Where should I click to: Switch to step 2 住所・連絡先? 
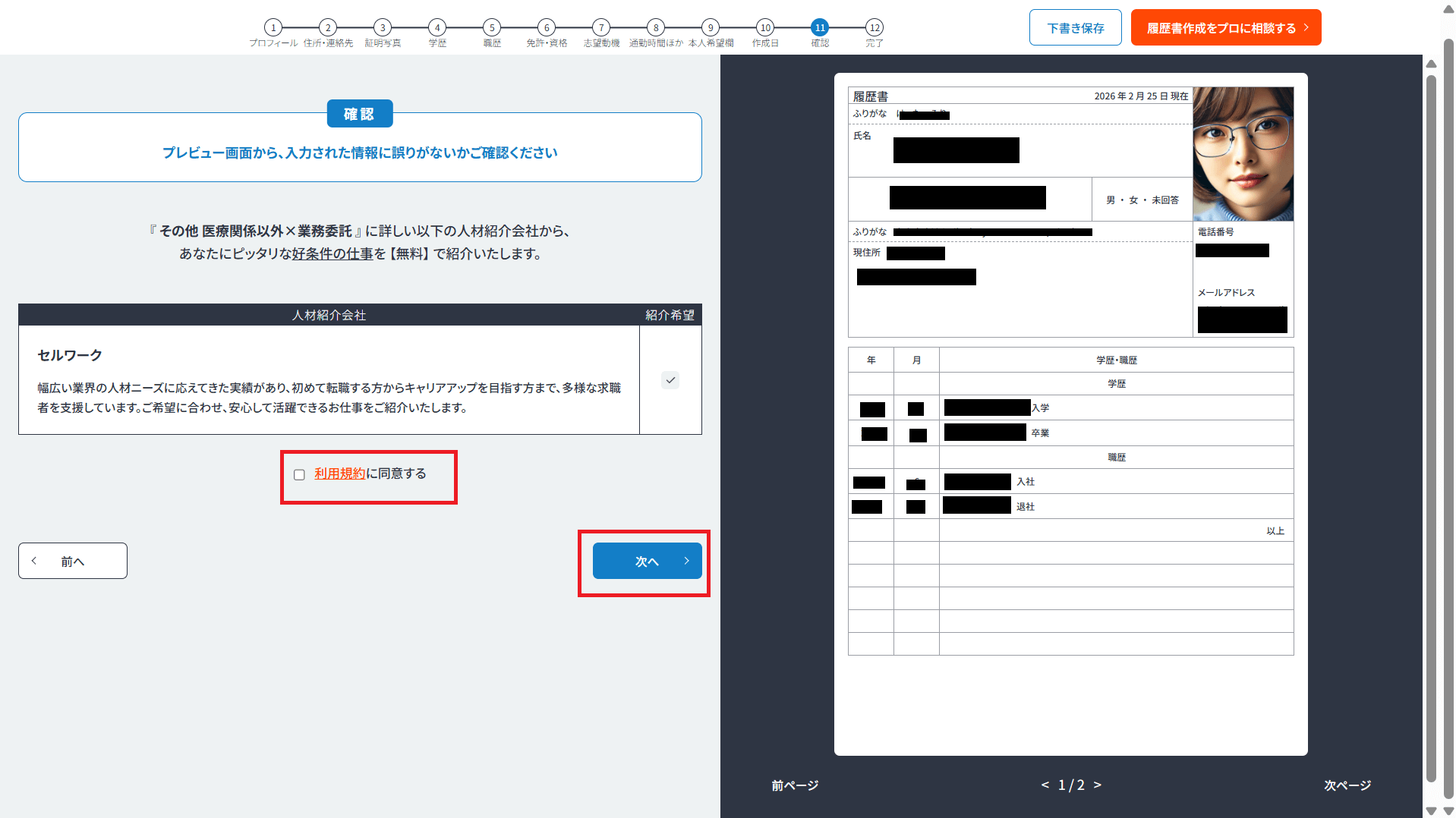(x=328, y=28)
